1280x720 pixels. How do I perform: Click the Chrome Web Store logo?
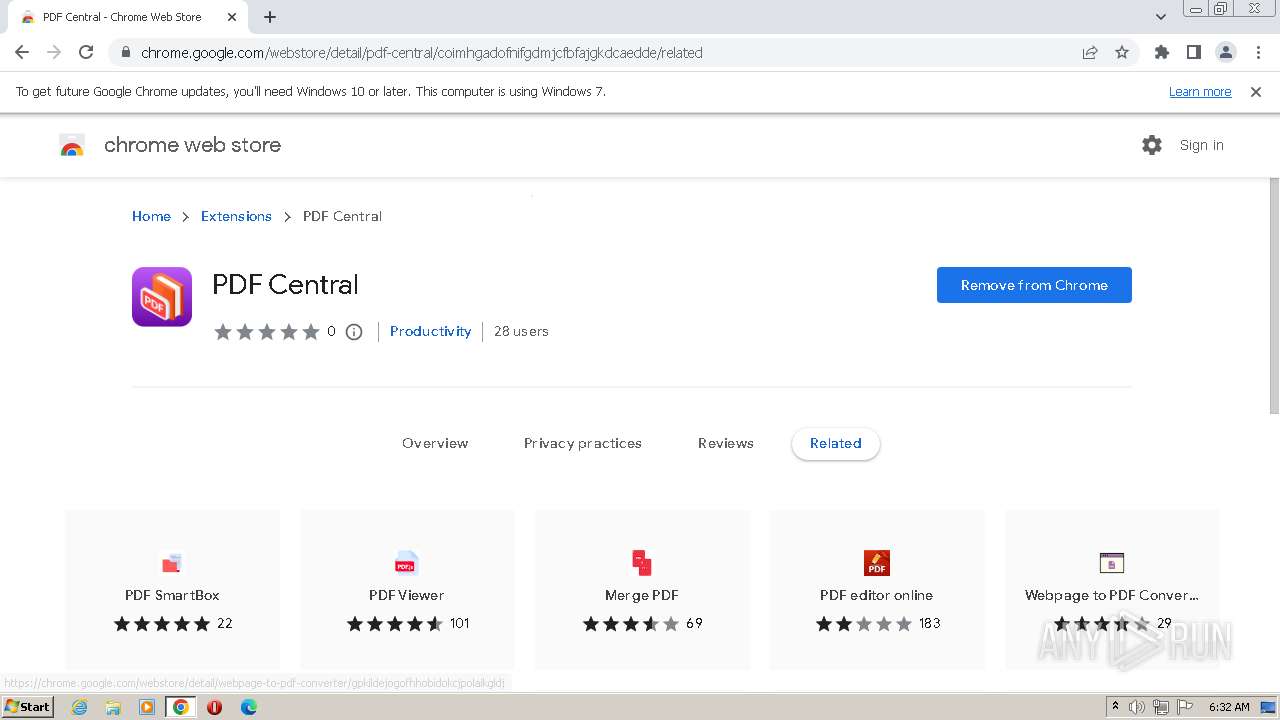point(72,146)
